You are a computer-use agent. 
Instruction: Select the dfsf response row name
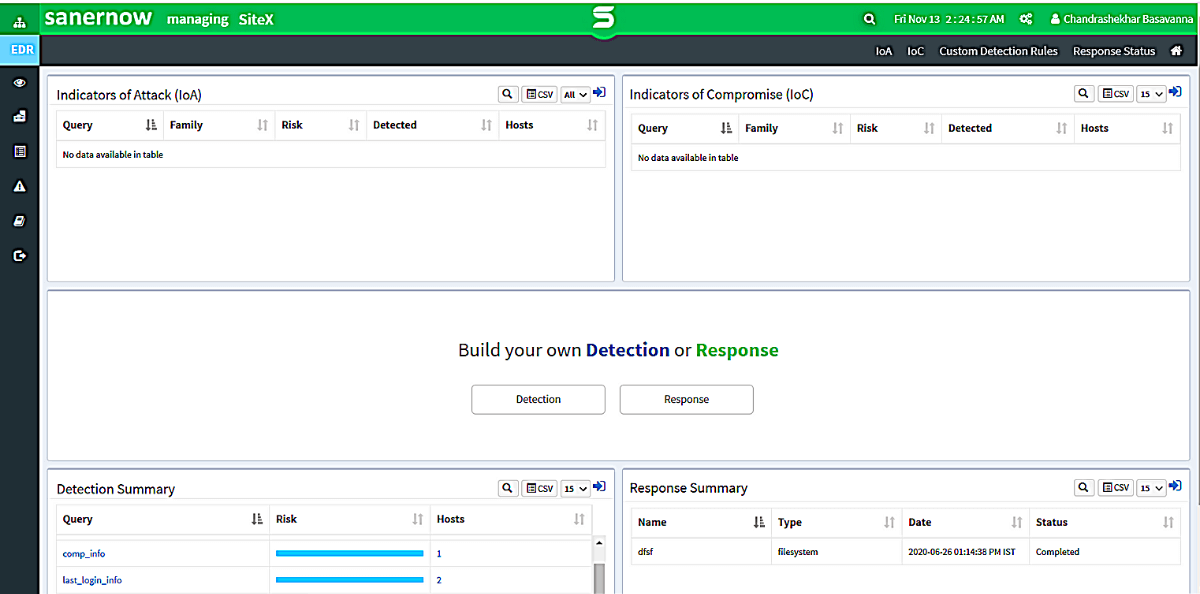tap(645, 552)
